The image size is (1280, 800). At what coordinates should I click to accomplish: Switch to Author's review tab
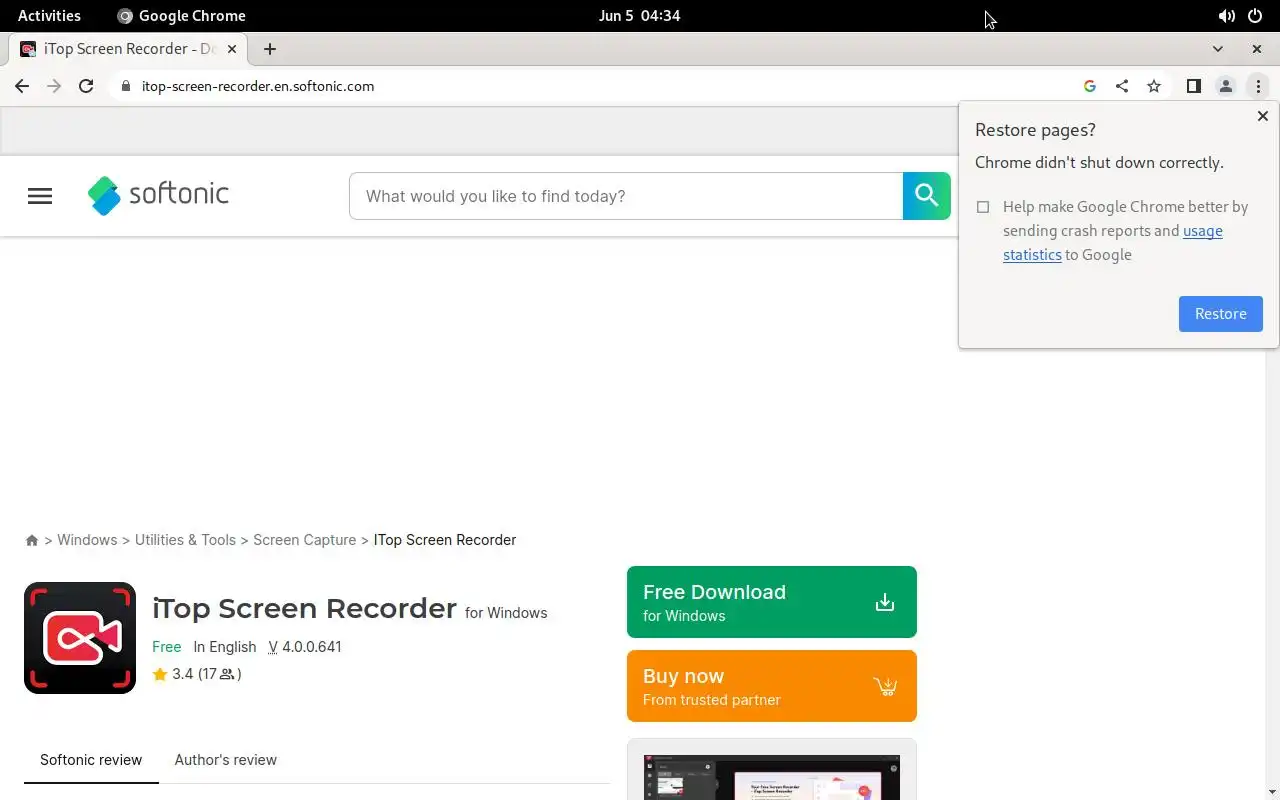click(x=226, y=760)
